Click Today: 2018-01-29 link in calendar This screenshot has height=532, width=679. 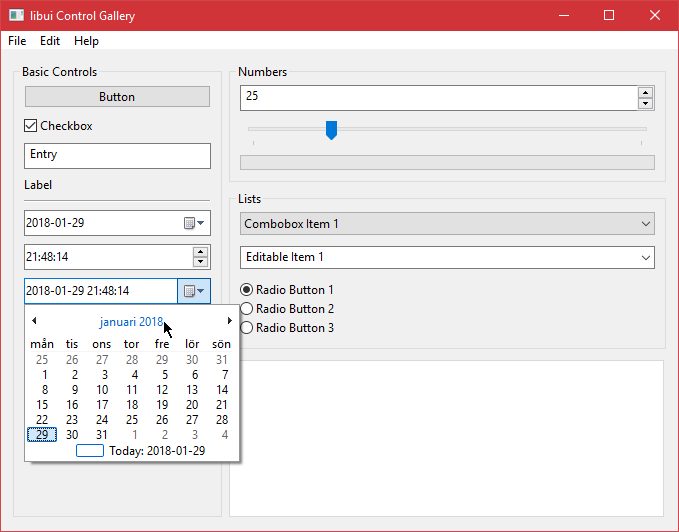[x=156, y=451]
